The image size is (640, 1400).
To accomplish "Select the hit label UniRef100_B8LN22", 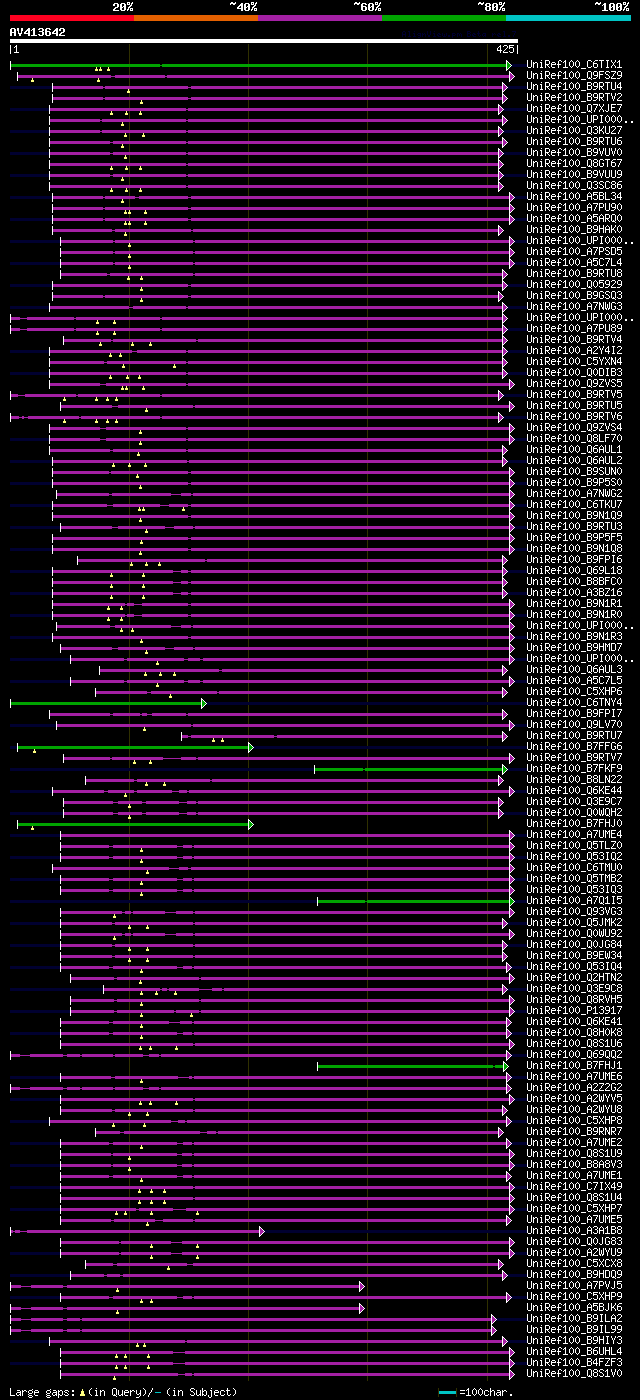I will 573,779.
